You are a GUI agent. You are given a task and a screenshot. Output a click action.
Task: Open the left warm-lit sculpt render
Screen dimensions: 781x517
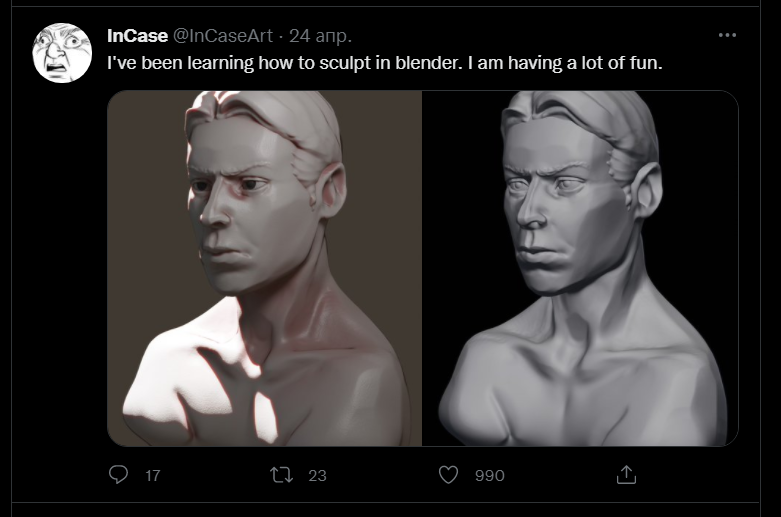tap(264, 268)
